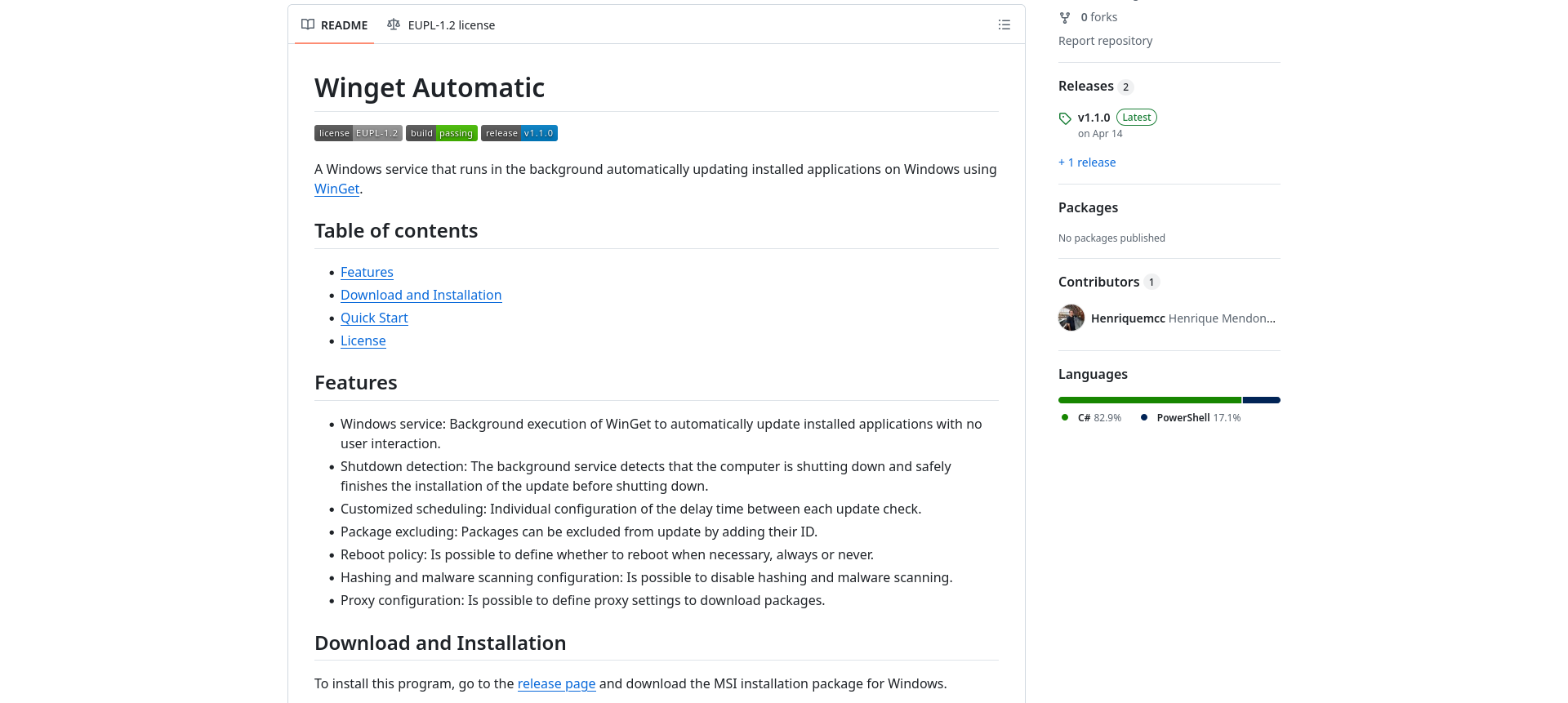This screenshot has height=703, width=1568.
Task: Click the Contributors count badge 1
Action: [1151, 283]
